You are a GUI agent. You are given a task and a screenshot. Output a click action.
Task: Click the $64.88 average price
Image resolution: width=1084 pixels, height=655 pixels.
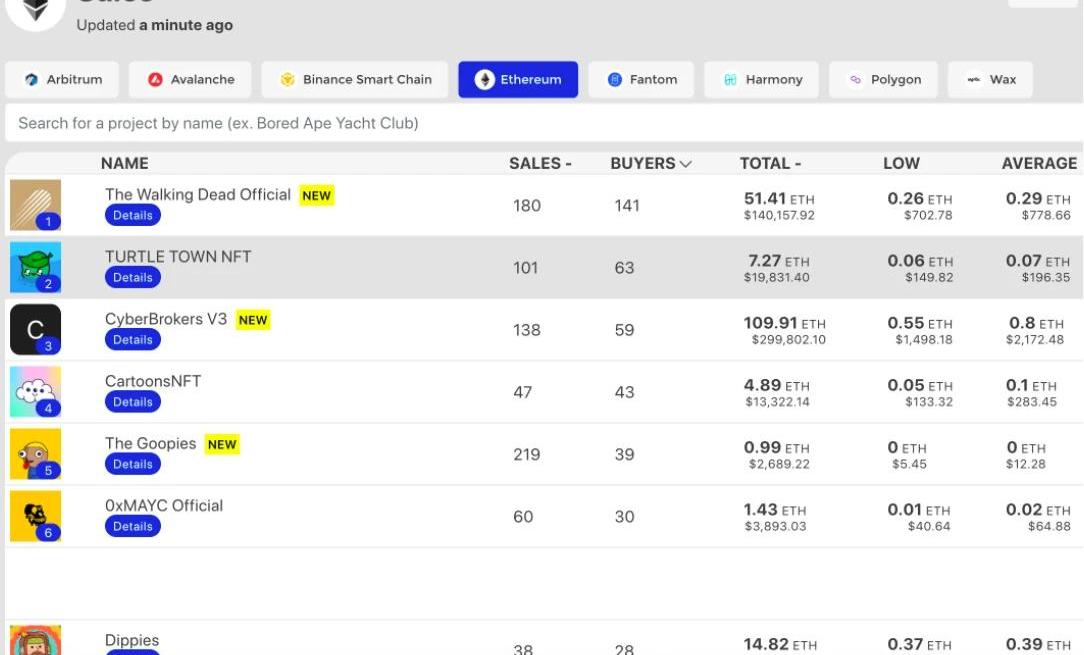pos(1049,526)
